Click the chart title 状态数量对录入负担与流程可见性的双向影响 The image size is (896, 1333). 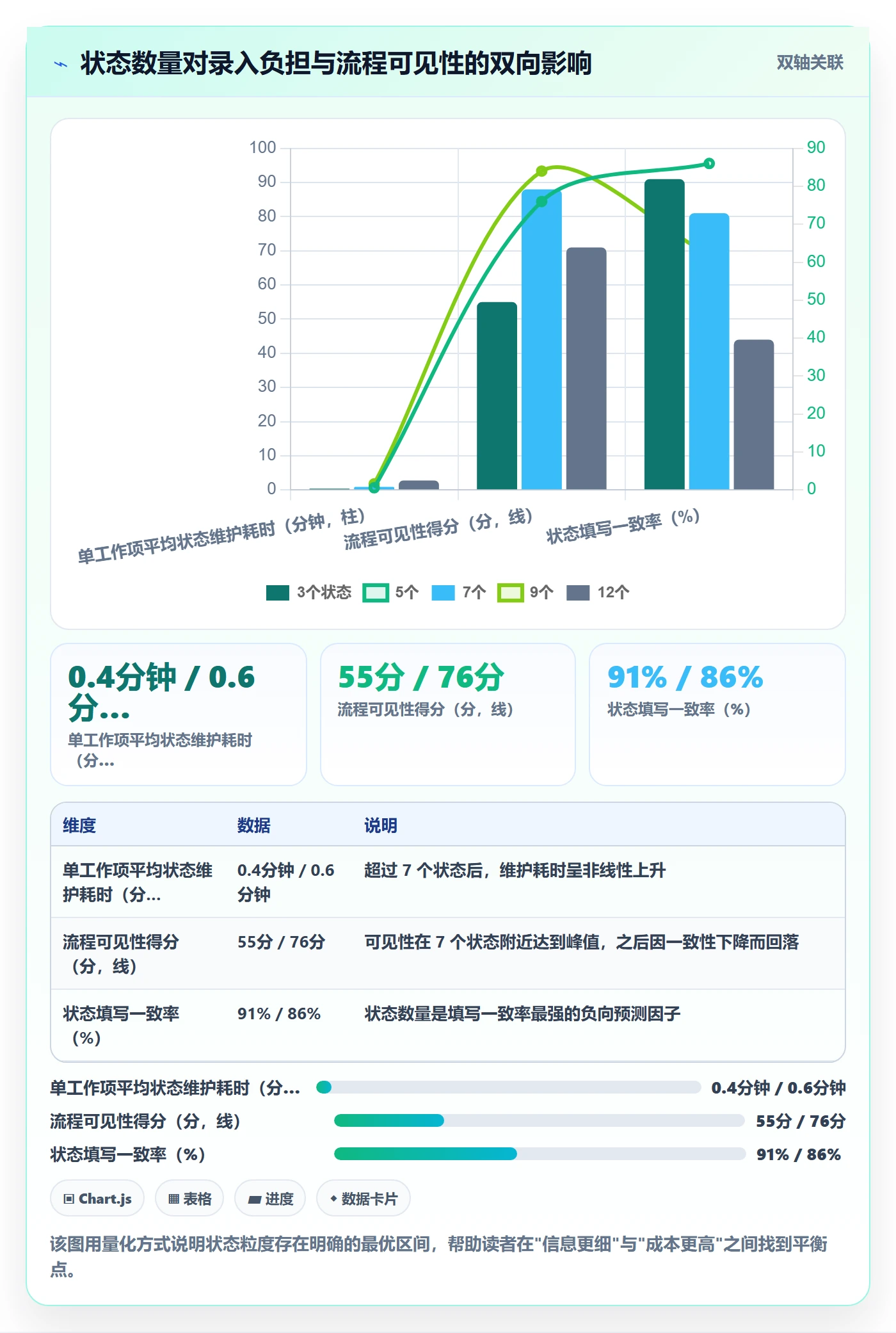pos(336,63)
